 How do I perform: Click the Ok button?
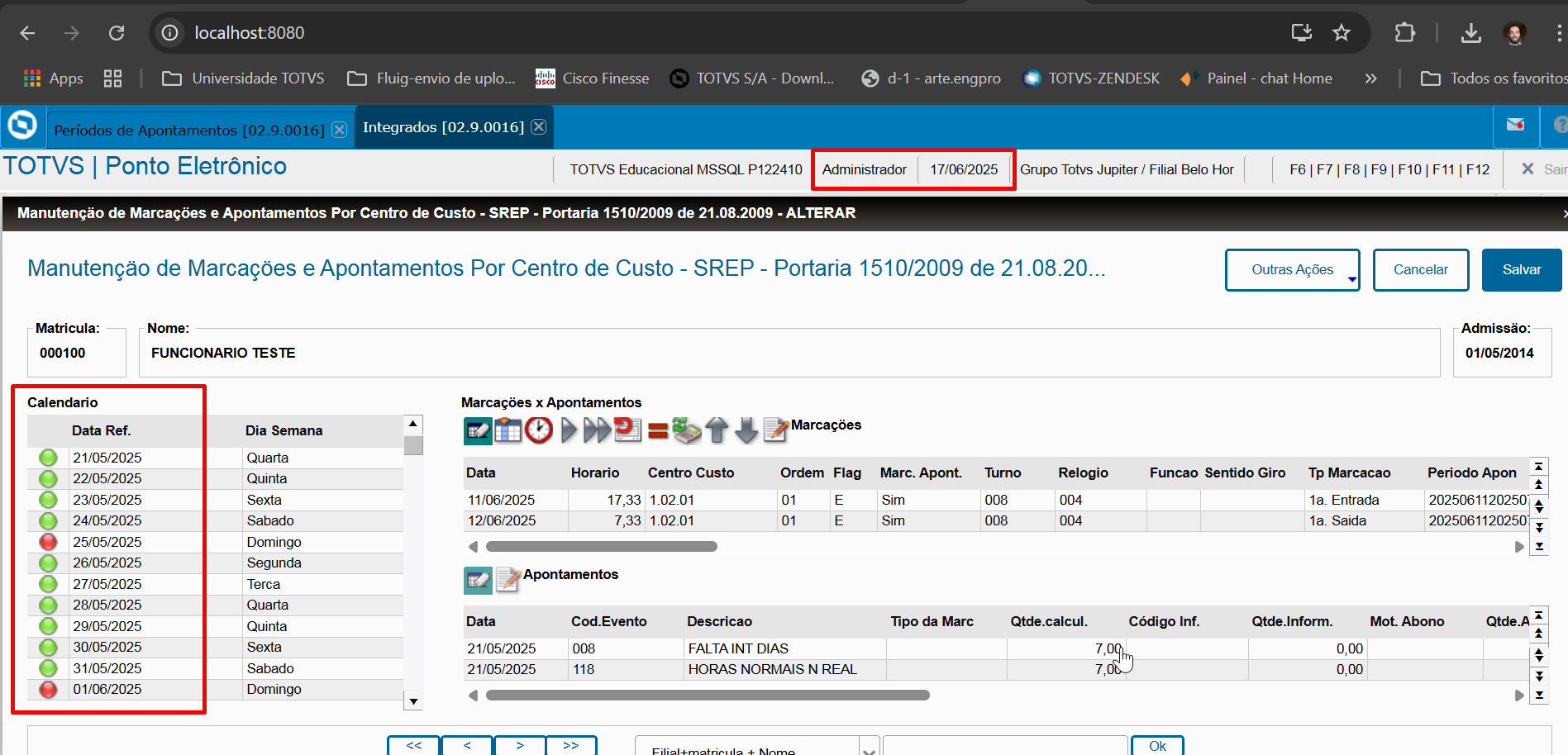(1157, 746)
